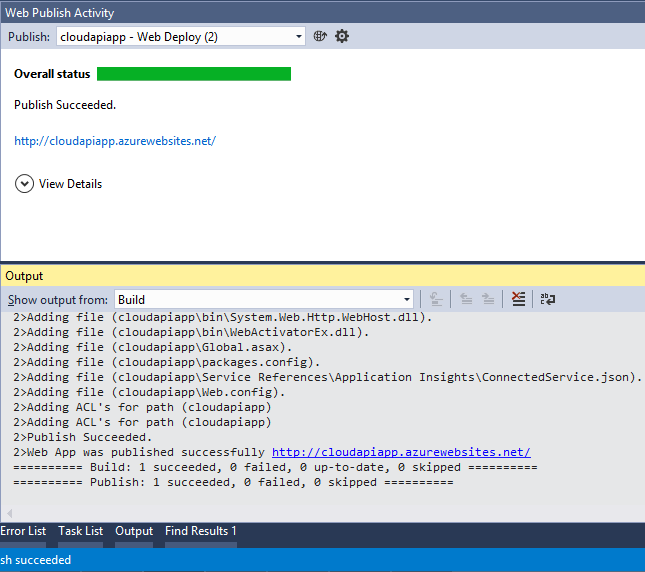This screenshot has width=645, height=572.
Task: Switch to the Task List tab
Action: (81, 531)
